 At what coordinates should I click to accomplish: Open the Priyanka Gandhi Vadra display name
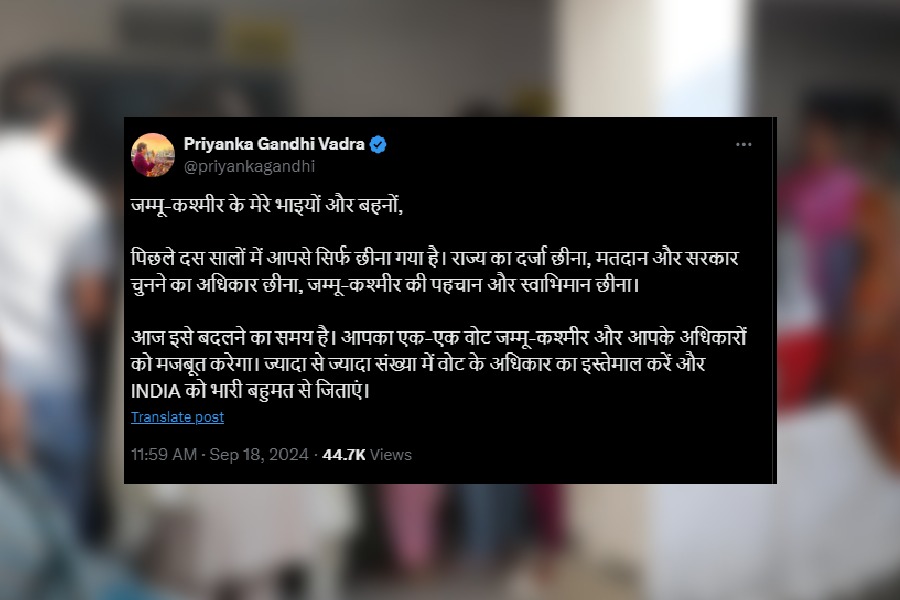tap(274, 144)
